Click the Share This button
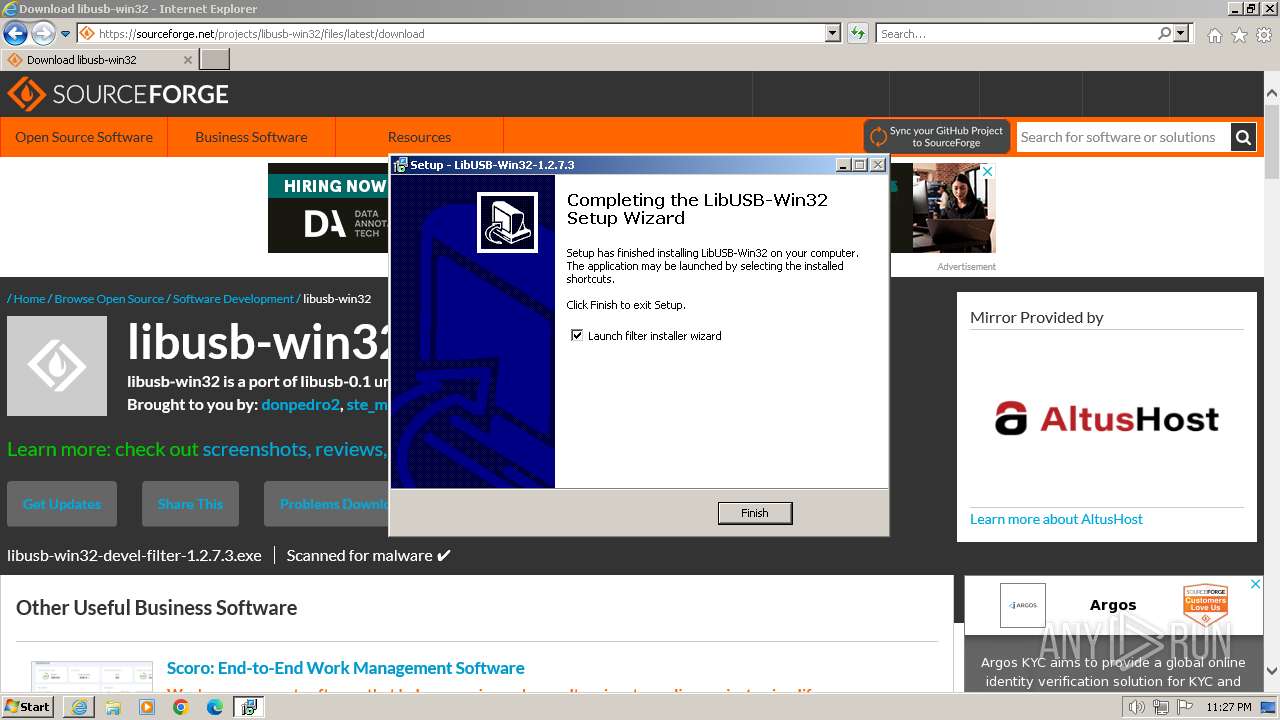Screen dimensions: 1280x720 point(190,504)
